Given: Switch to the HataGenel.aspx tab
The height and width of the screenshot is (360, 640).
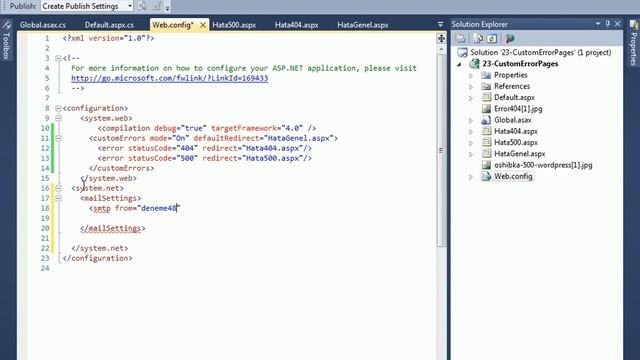Looking at the screenshot, I should 362,25.
